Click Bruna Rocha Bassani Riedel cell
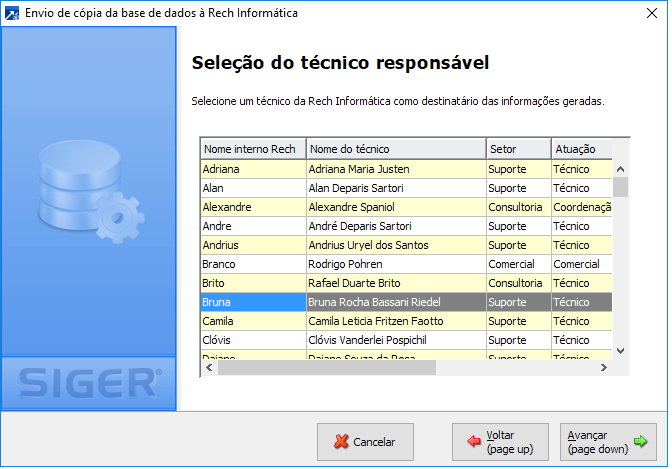 pyautogui.click(x=396, y=302)
